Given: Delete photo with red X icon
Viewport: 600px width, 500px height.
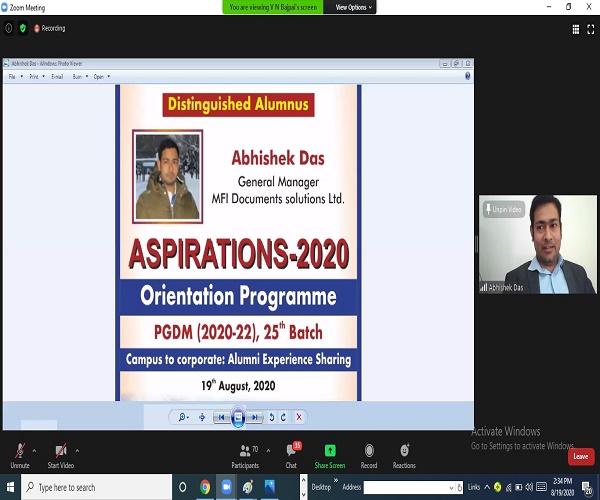Looking at the screenshot, I should tap(299, 417).
